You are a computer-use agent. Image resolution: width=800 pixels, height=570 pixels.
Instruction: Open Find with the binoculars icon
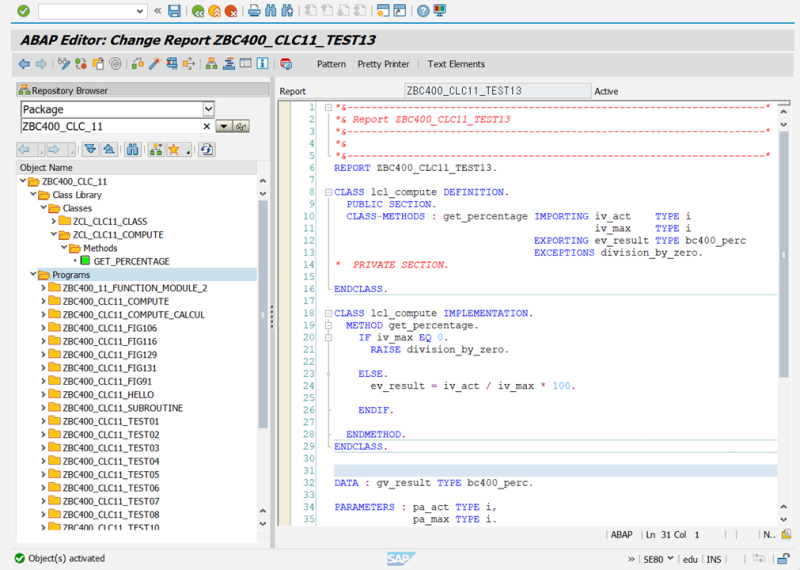point(270,11)
